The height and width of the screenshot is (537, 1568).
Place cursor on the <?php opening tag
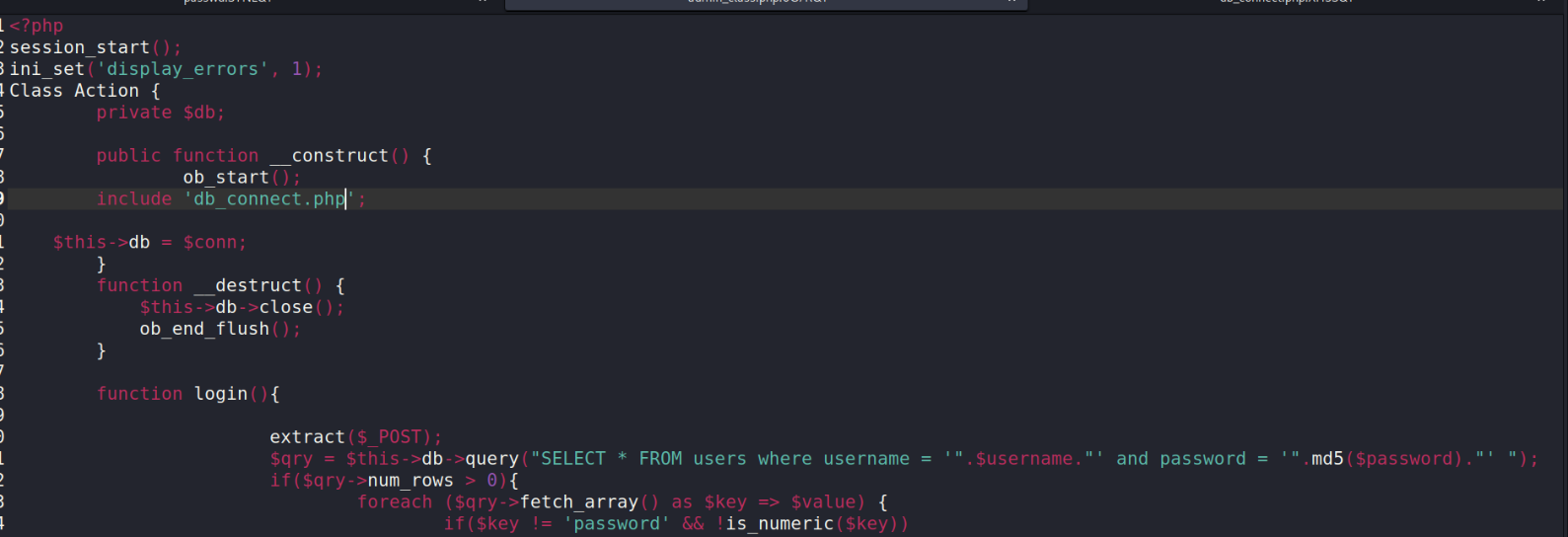37,26
